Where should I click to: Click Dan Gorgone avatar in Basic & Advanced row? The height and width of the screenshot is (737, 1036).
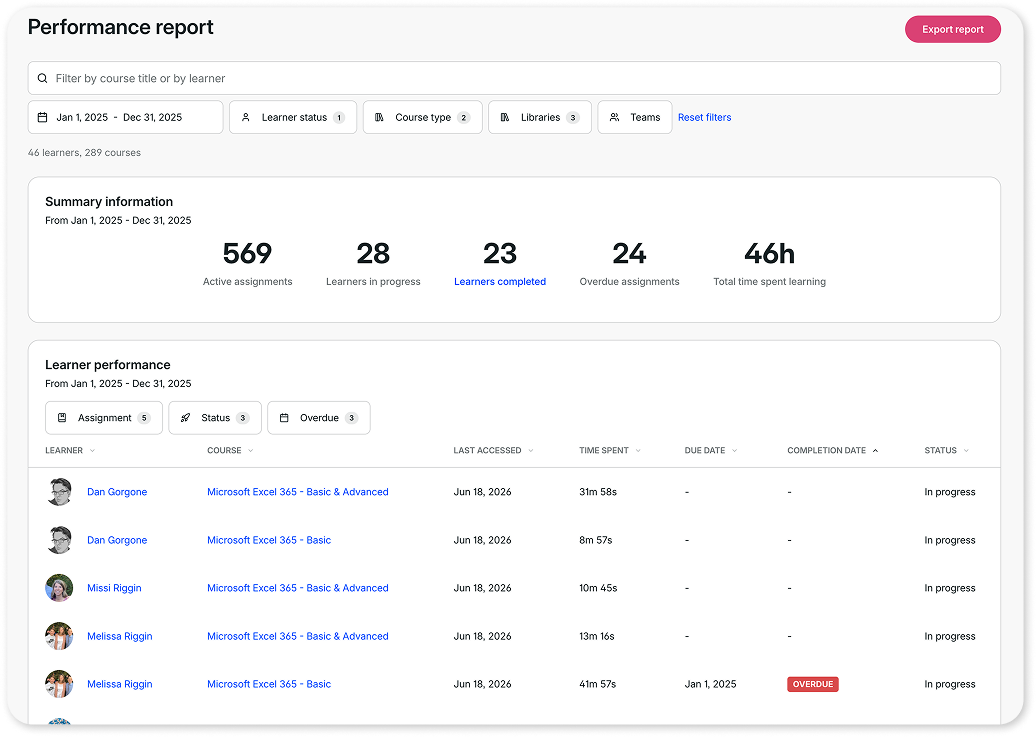[x=59, y=492]
